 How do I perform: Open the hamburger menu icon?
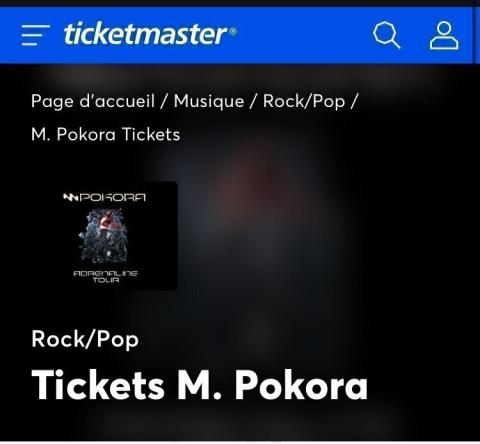point(35,35)
